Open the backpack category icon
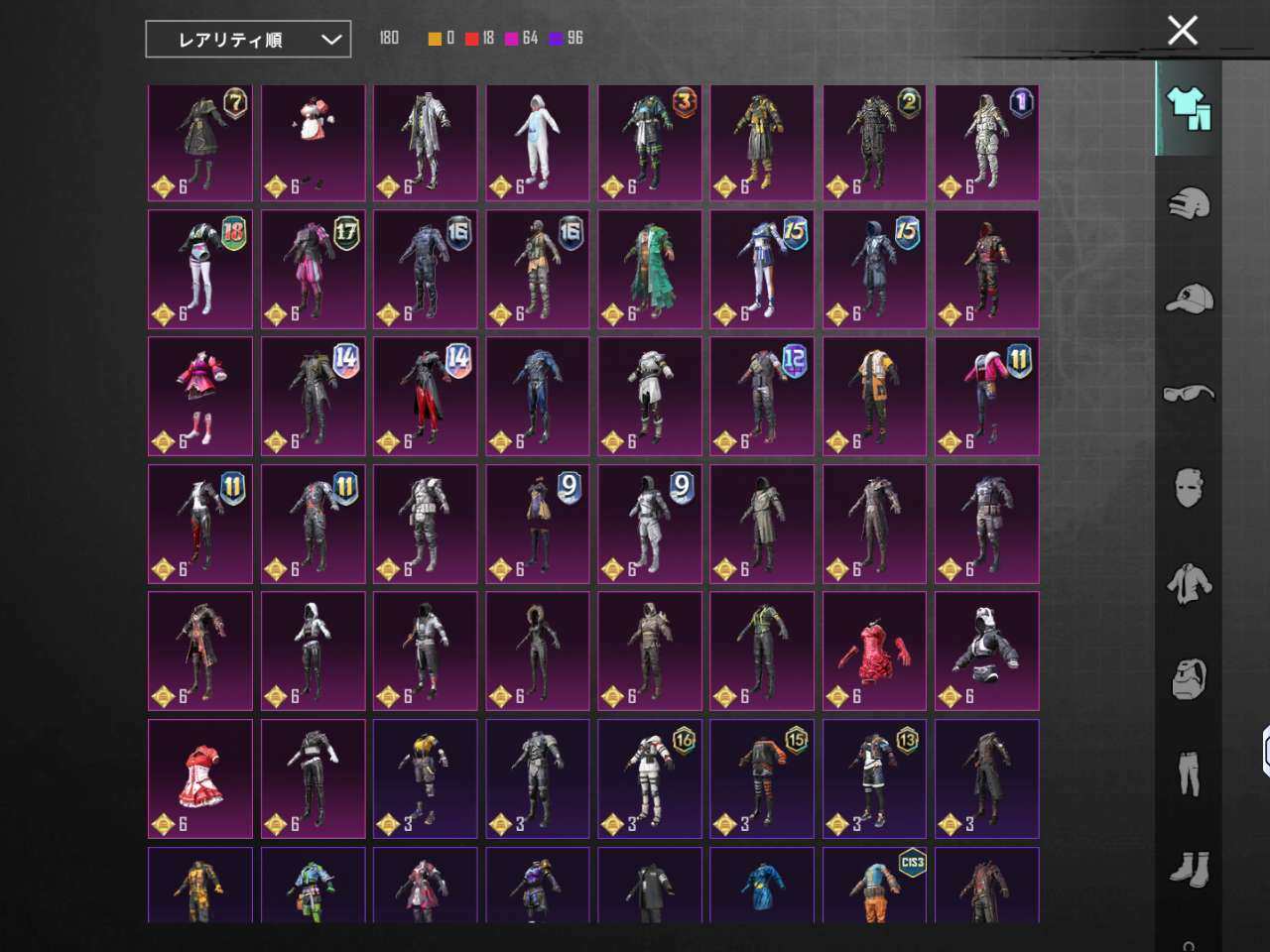 (1189, 679)
